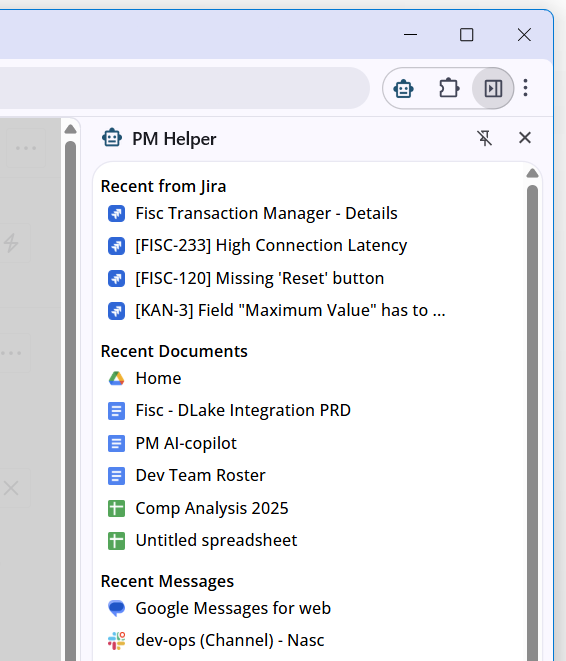
Task: Open the FISC-233 High Connection Latency issue
Action: (x=271, y=245)
